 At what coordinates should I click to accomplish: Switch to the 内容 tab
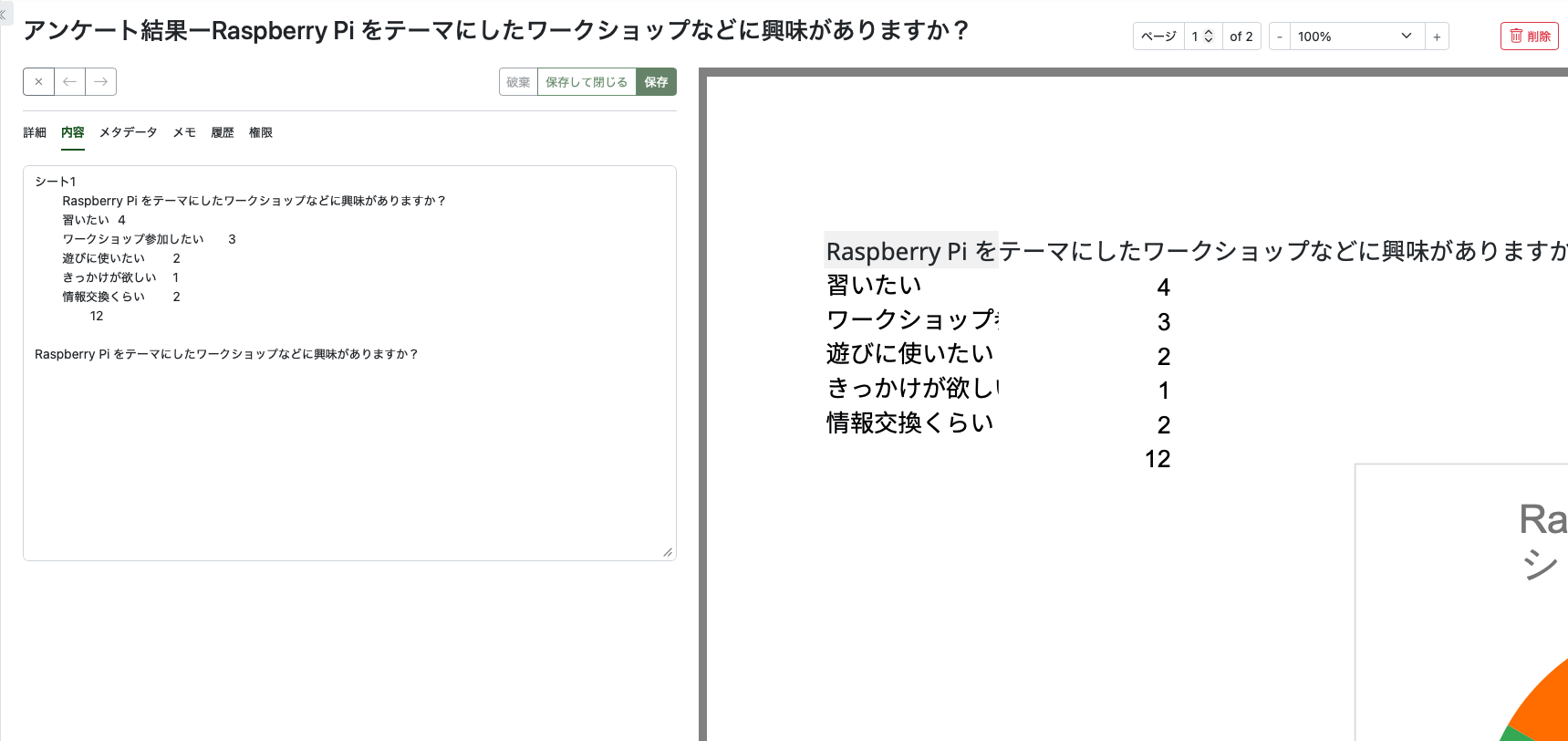(73, 132)
